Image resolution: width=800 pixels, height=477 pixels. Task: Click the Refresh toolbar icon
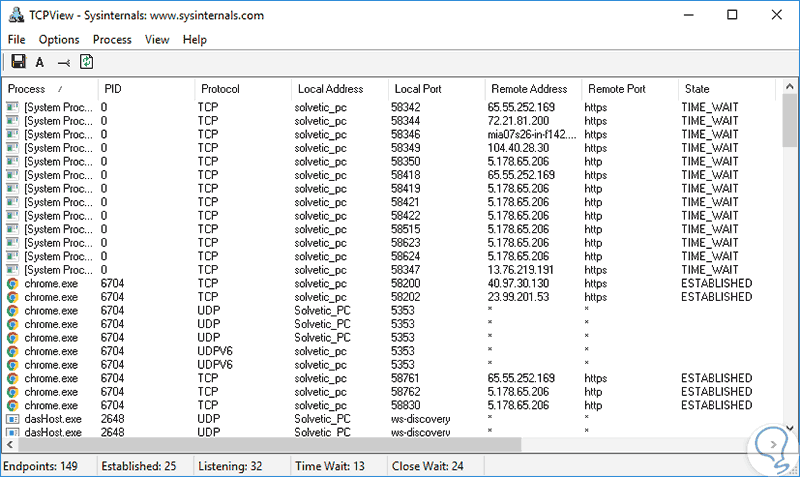tap(86, 62)
